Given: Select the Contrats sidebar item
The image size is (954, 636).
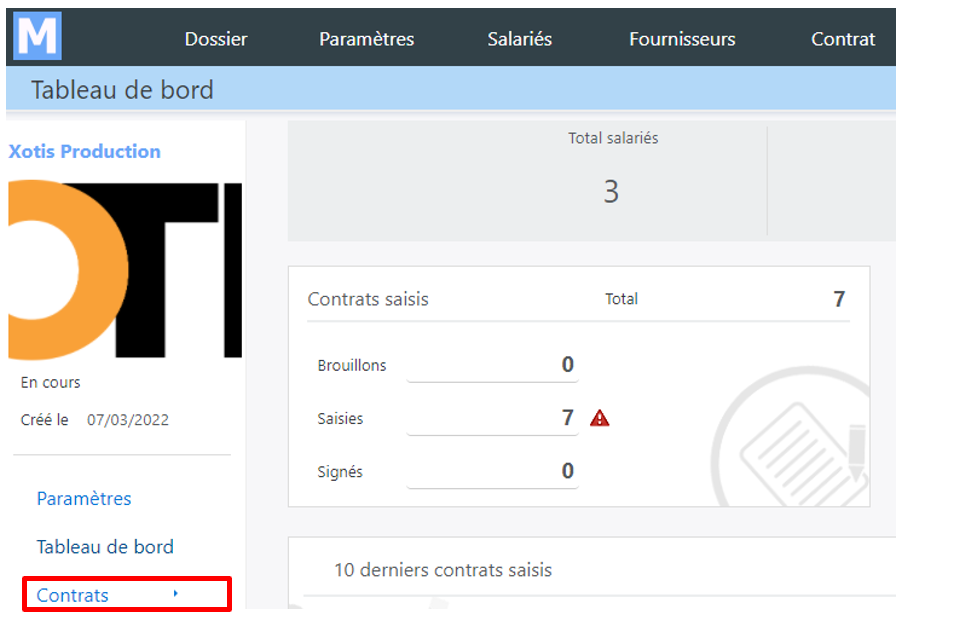Looking at the screenshot, I should 127,595.
